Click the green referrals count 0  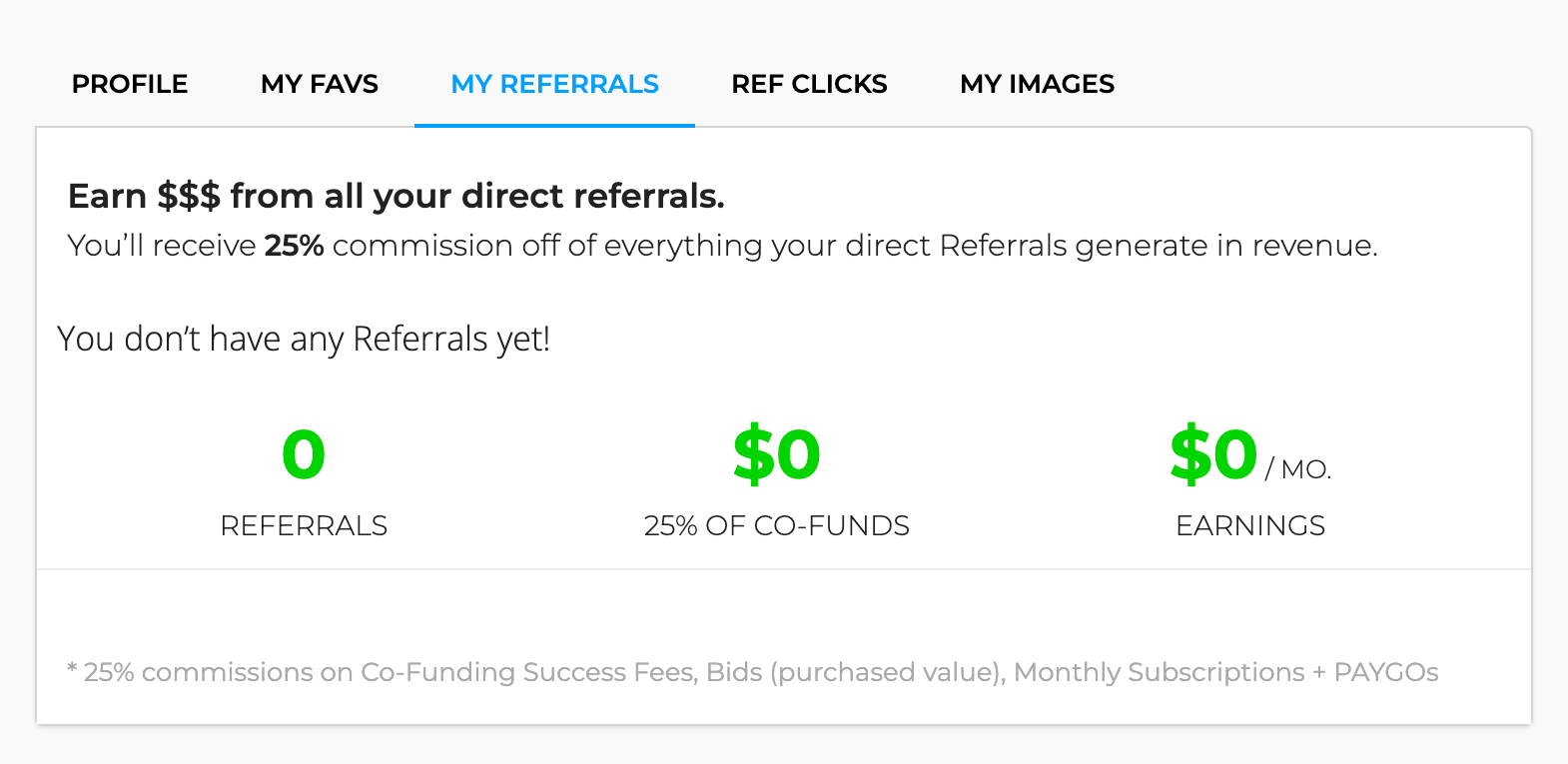pyautogui.click(x=304, y=454)
